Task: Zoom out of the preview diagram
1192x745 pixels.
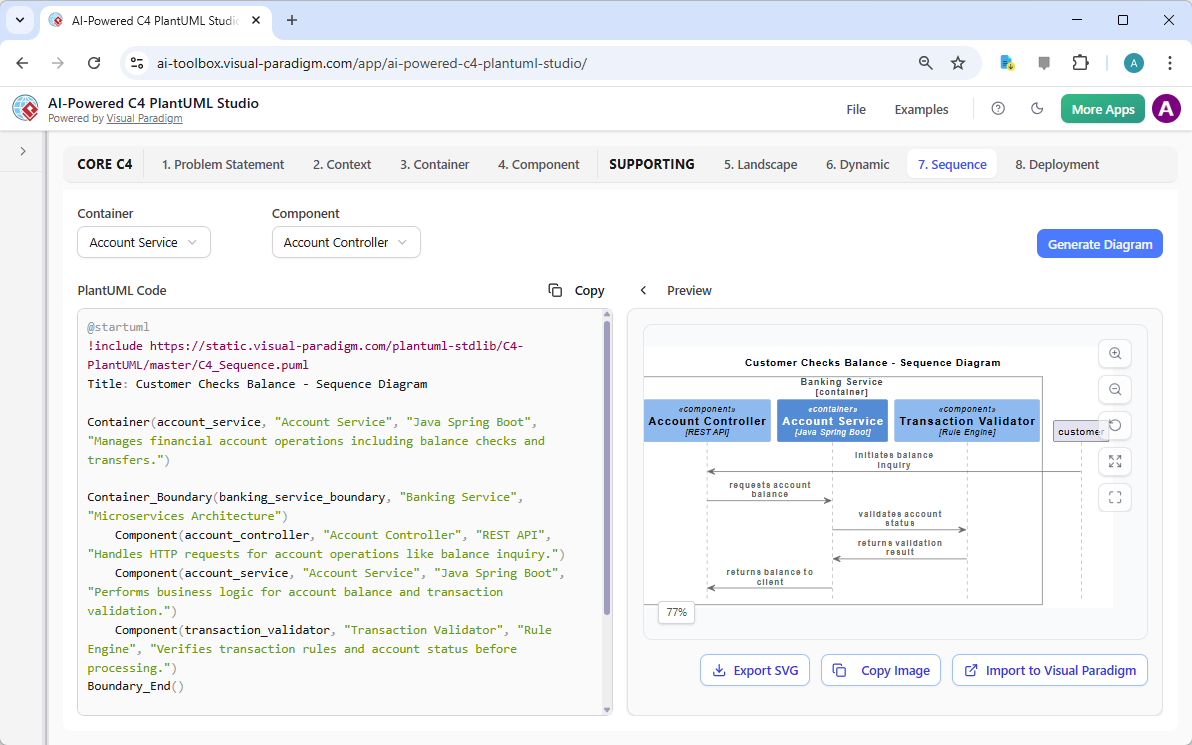Action: (1114, 389)
